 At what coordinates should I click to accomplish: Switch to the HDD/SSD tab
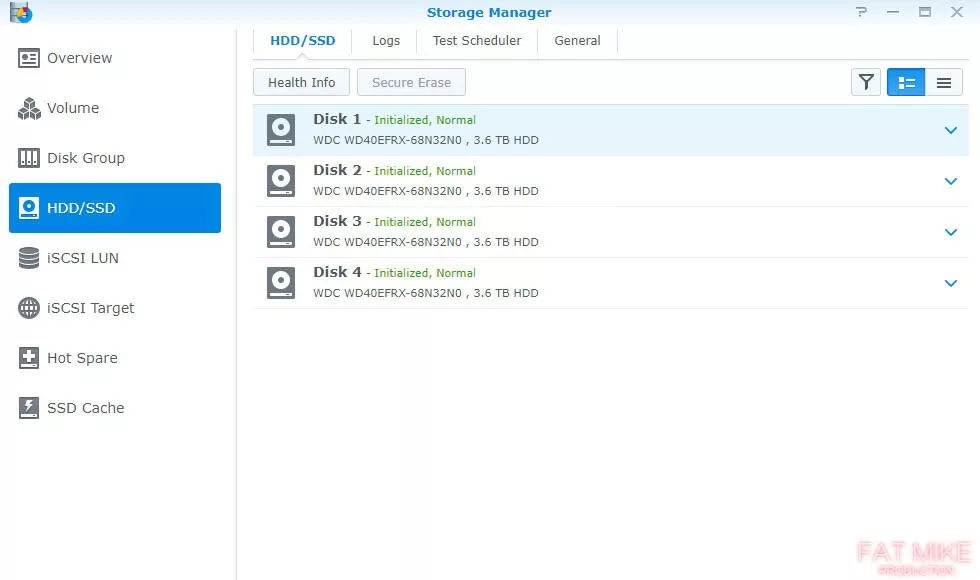pos(302,41)
